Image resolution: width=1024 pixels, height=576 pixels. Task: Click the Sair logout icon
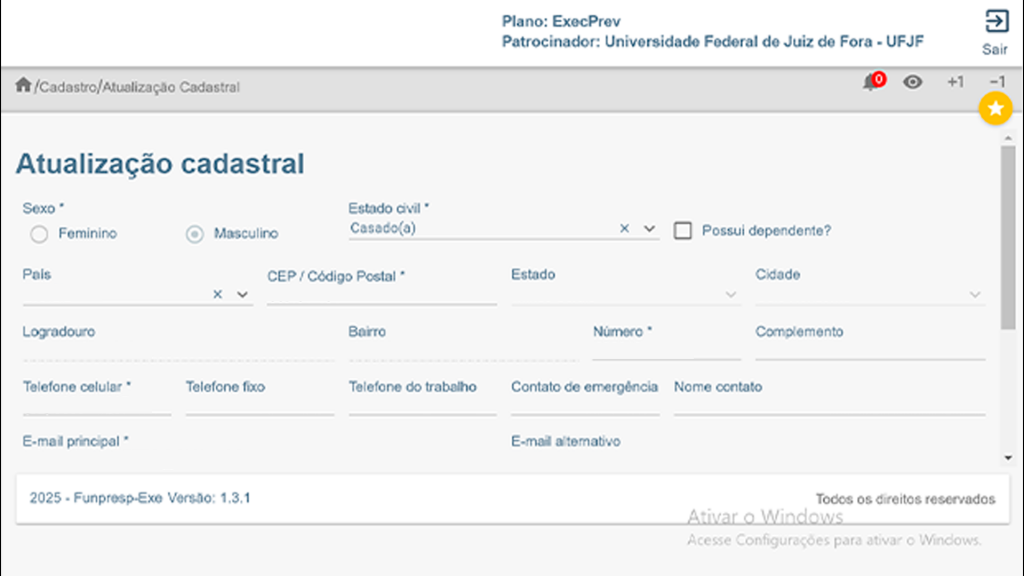(x=995, y=22)
